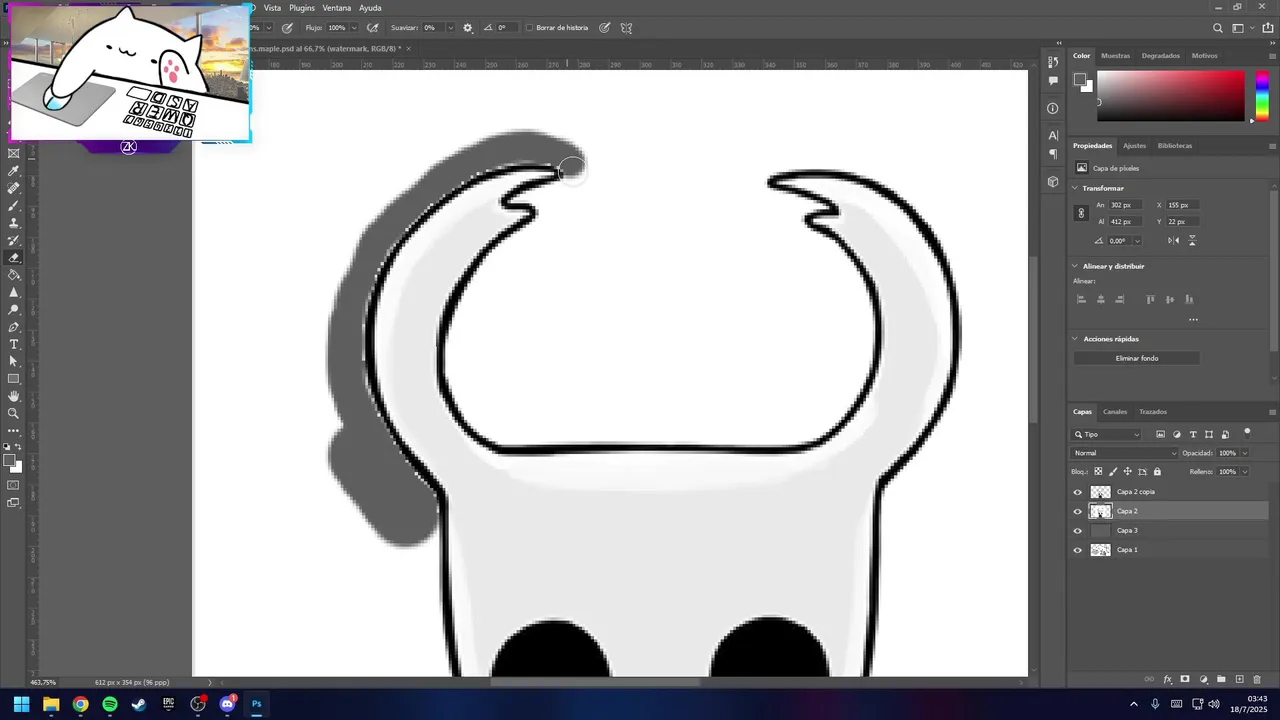Enable Borrar de historia checkbox

529,28
